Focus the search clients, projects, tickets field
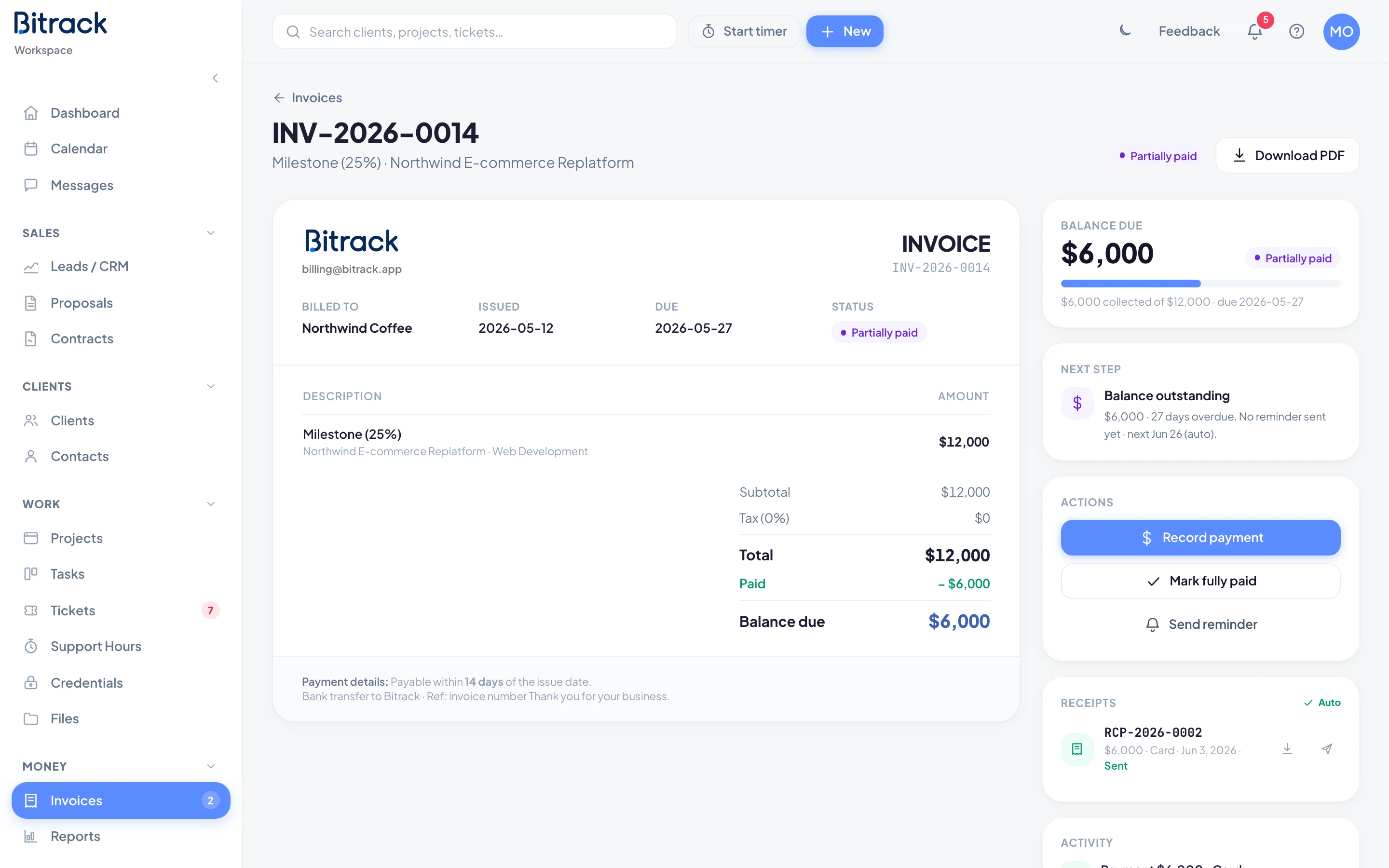This screenshot has height=868, width=1389. pyautogui.click(x=474, y=31)
